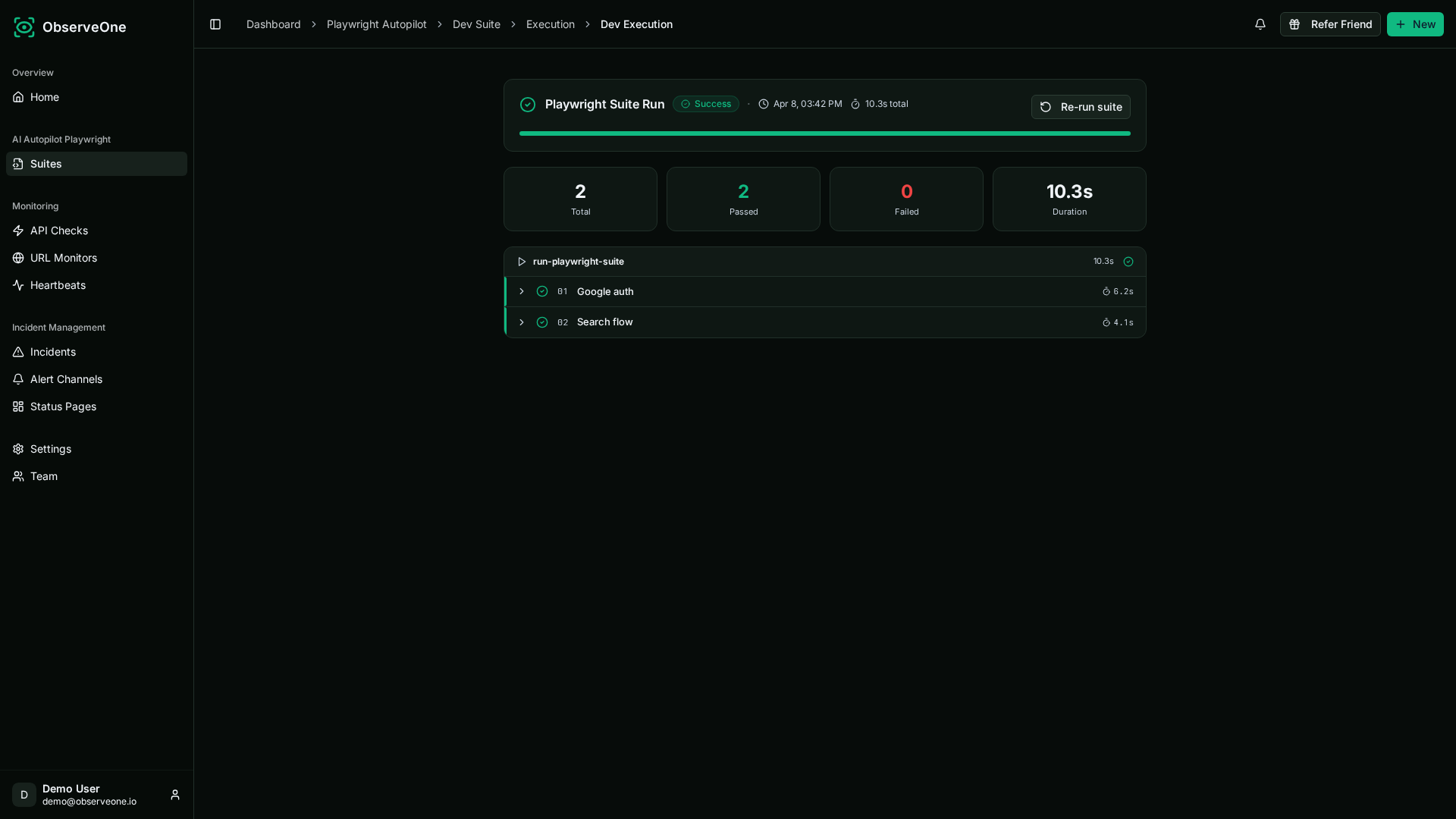This screenshot has height=819, width=1456.
Task: Click the Alert Channels bell icon
Action: (18, 379)
